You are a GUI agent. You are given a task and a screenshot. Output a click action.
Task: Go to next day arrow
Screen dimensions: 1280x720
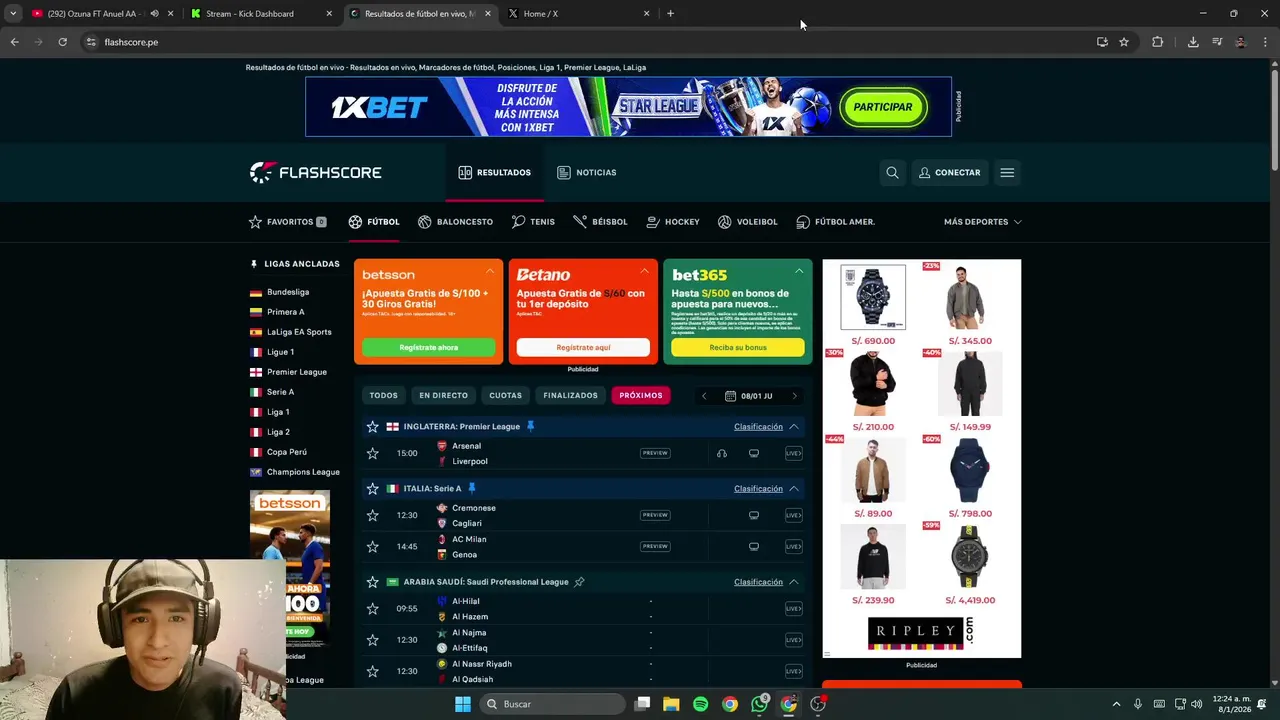pyautogui.click(x=795, y=396)
